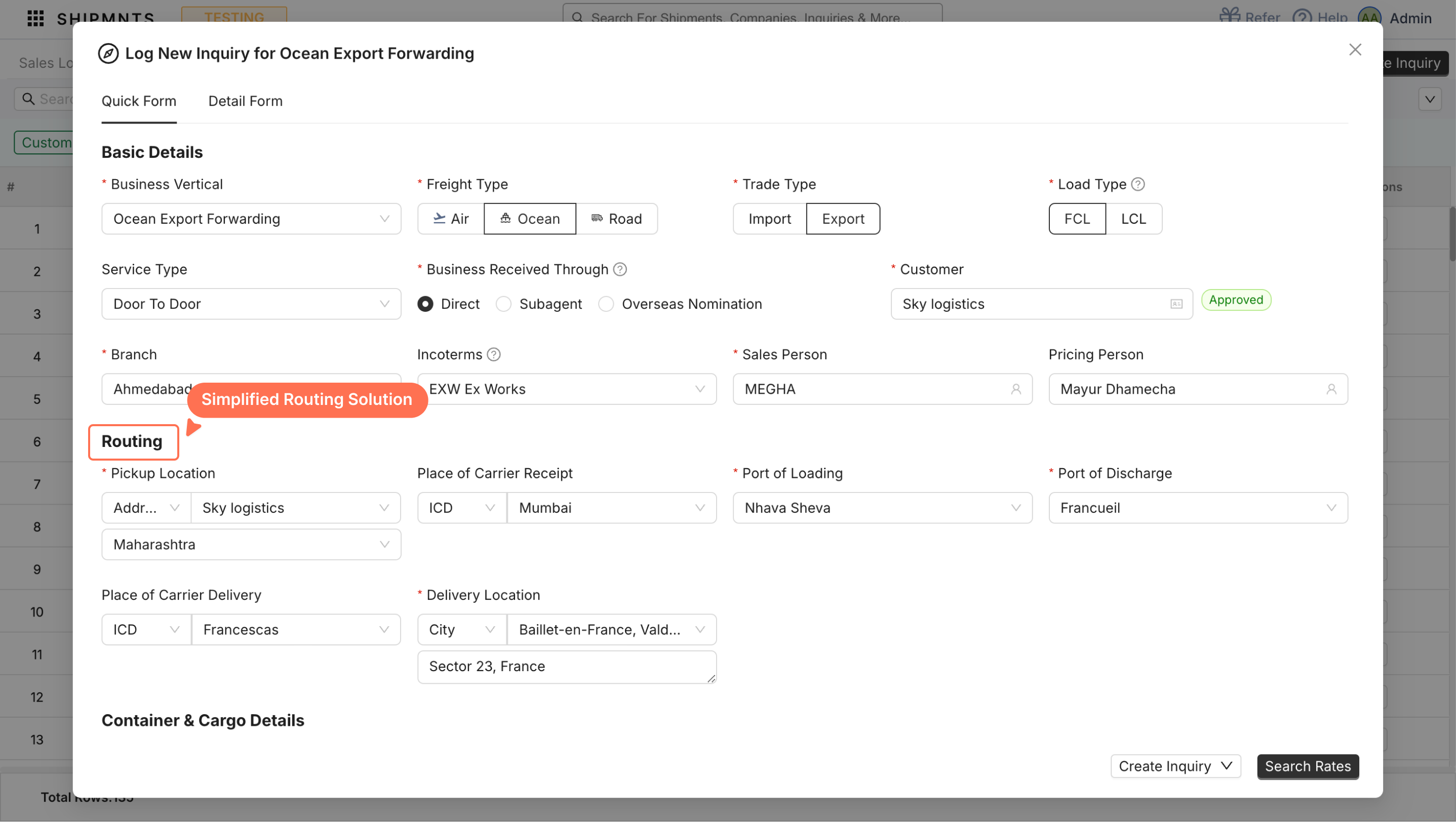Viewport: 1456px width, 822px height.
Task: Open Place of Carrier Receipt ICD type dropdown
Action: pyautogui.click(x=462, y=508)
